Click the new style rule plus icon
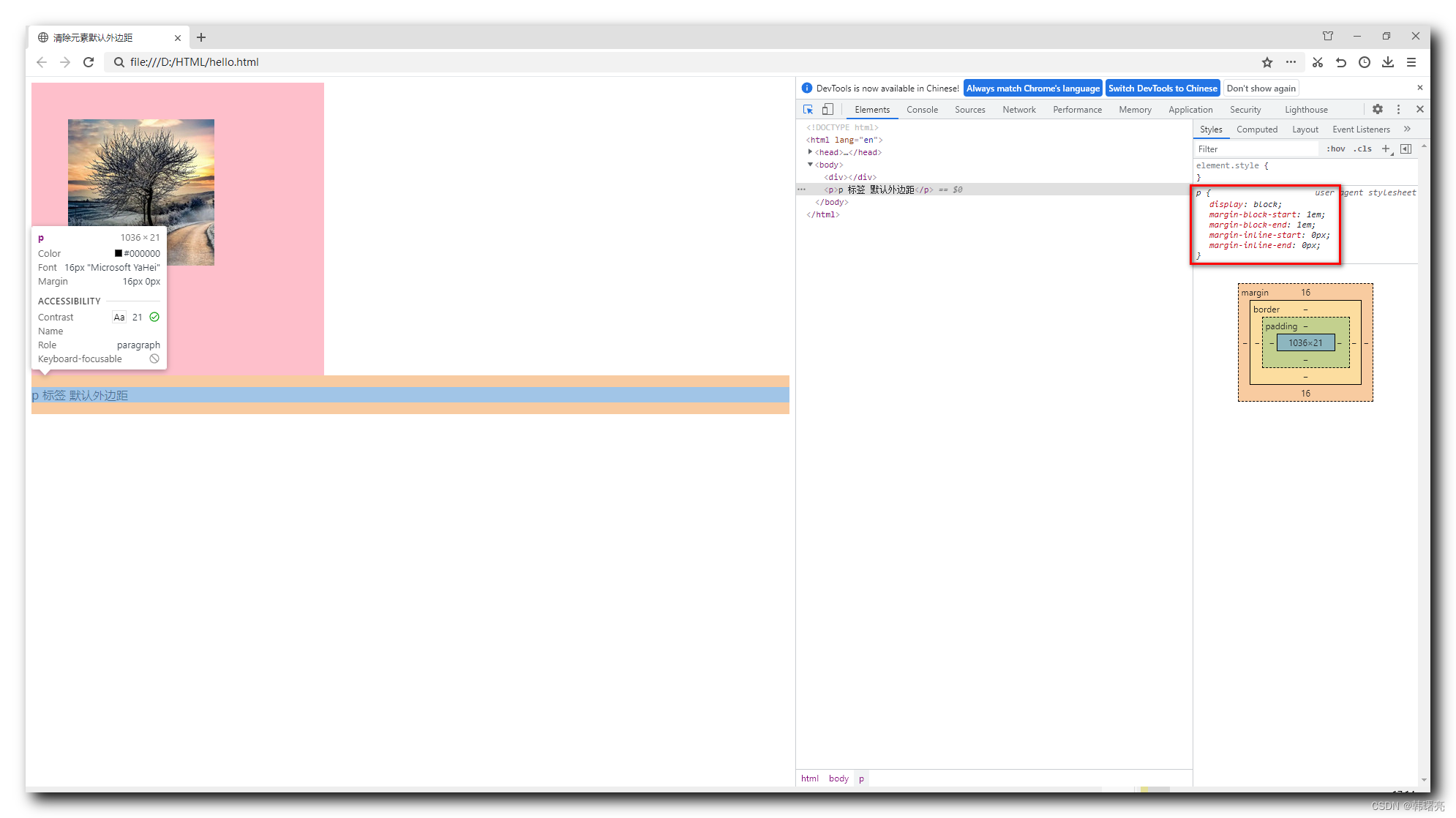 point(1386,149)
